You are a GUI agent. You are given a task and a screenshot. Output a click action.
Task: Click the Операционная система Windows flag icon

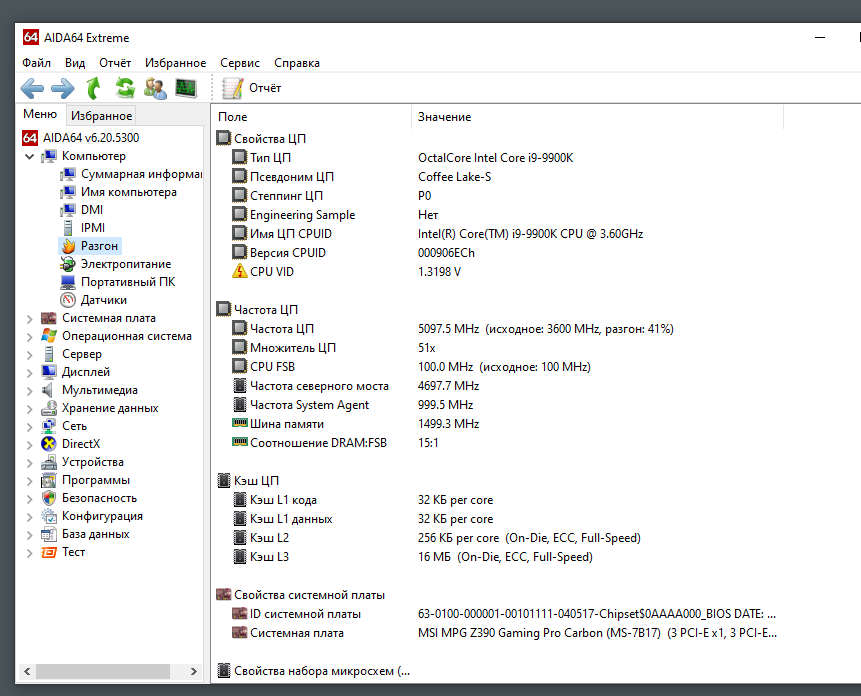[49, 336]
